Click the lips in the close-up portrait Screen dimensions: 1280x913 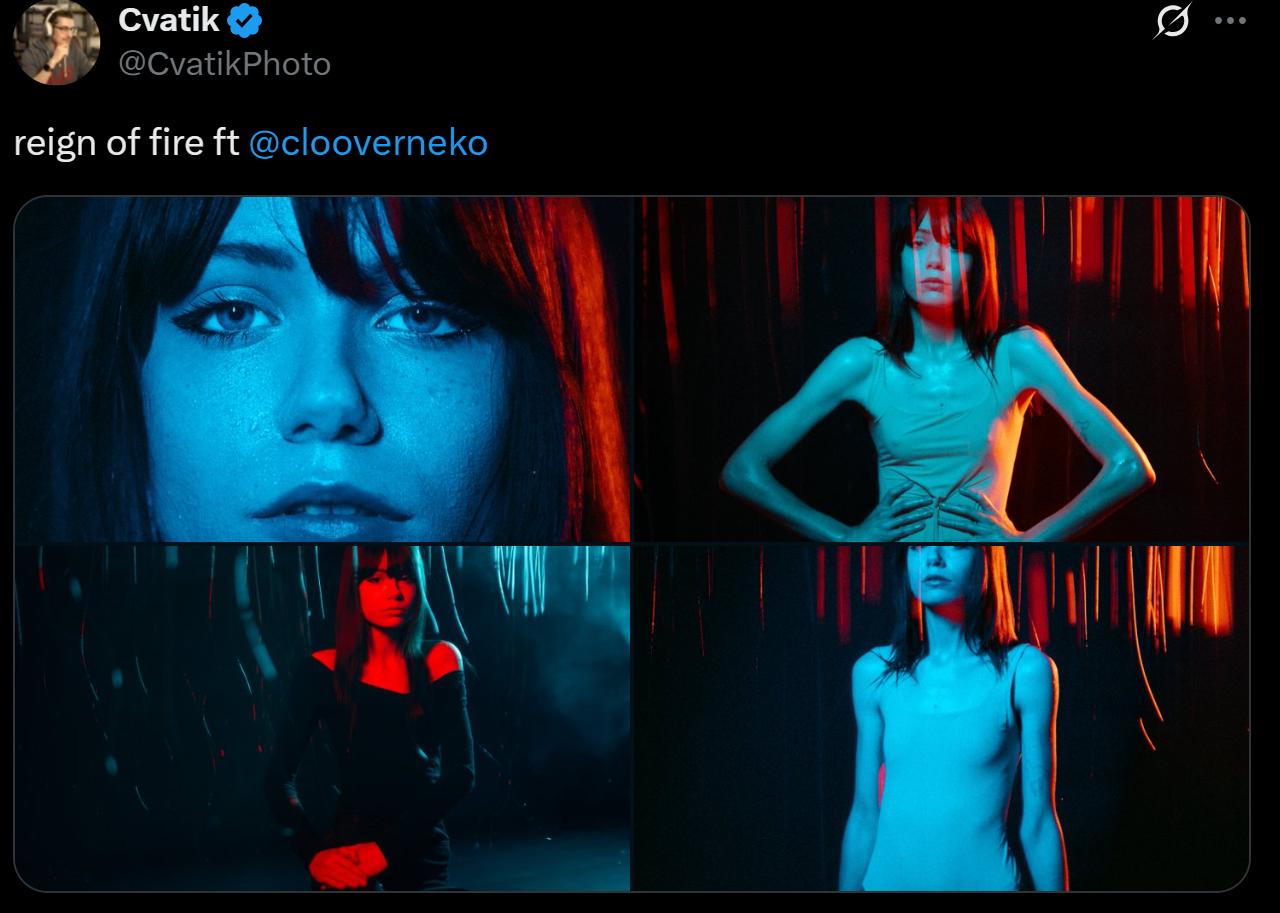pos(331,501)
